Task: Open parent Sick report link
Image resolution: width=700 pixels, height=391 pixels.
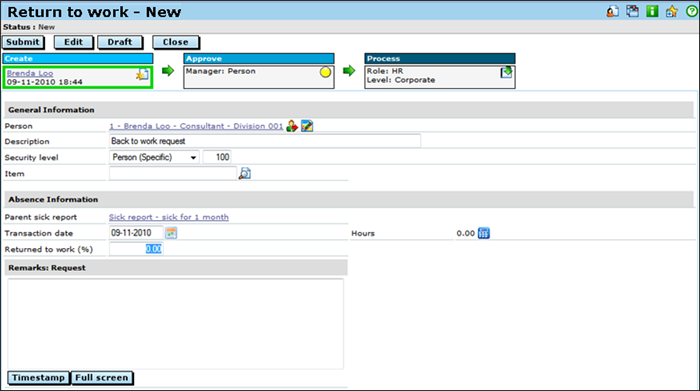Action: [169, 217]
